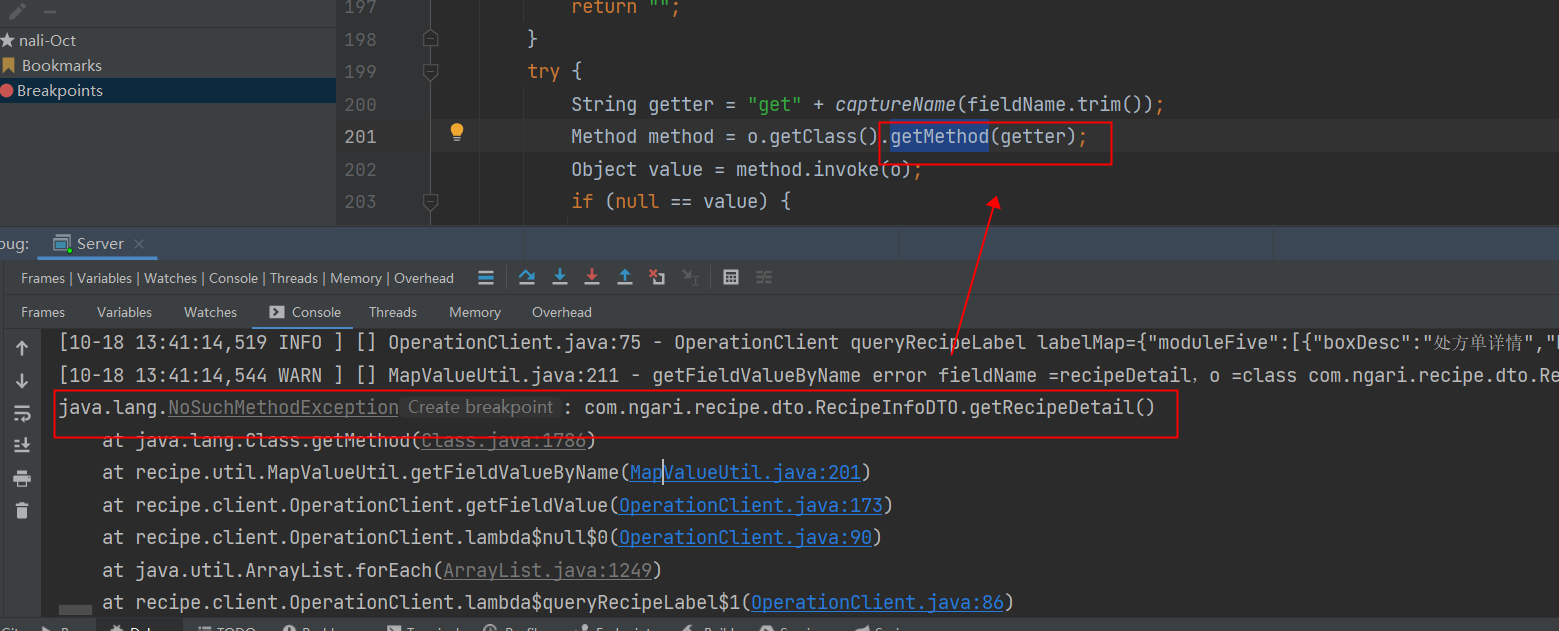Image resolution: width=1559 pixels, height=631 pixels.
Task: Click highlighted getMethod in line 201
Action: coord(939,137)
